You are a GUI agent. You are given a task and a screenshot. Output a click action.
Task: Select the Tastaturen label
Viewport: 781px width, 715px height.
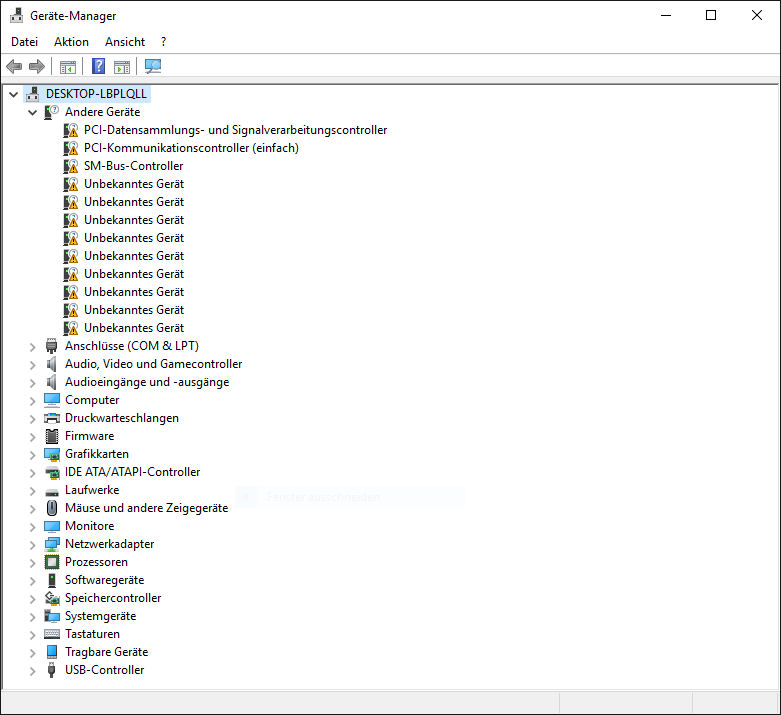pyautogui.click(x=92, y=634)
